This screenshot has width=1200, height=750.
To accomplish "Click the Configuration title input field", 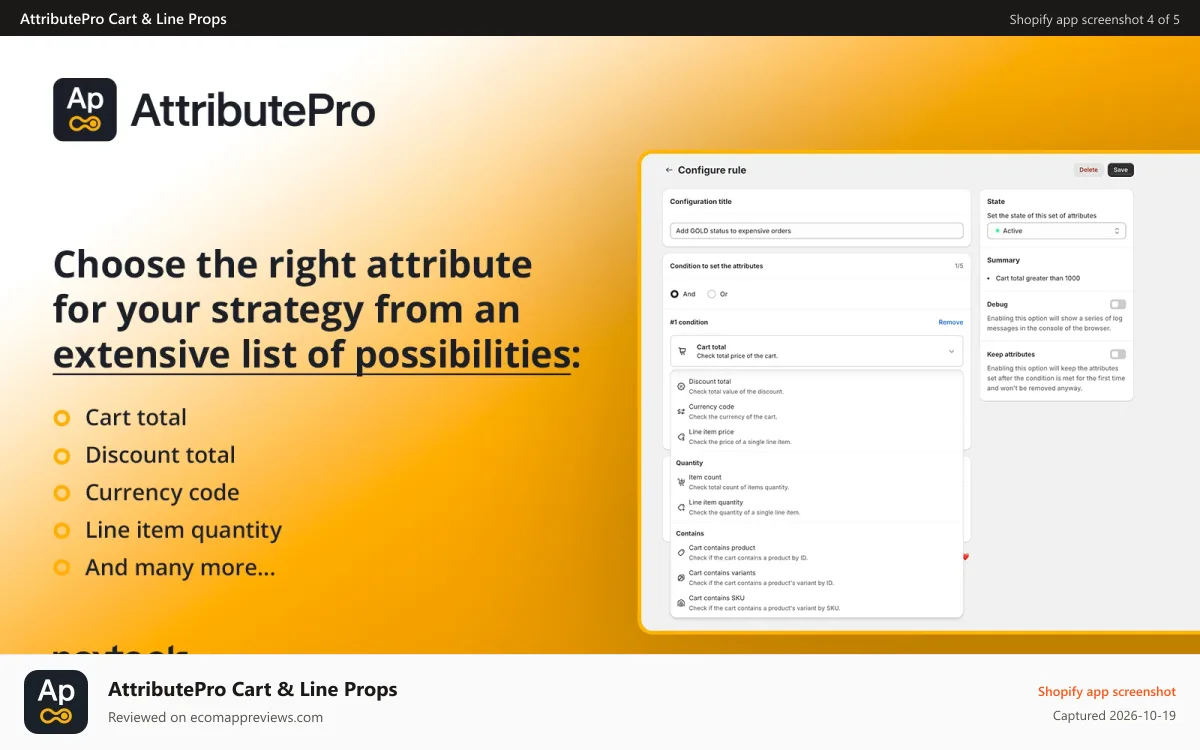I will point(817,231).
